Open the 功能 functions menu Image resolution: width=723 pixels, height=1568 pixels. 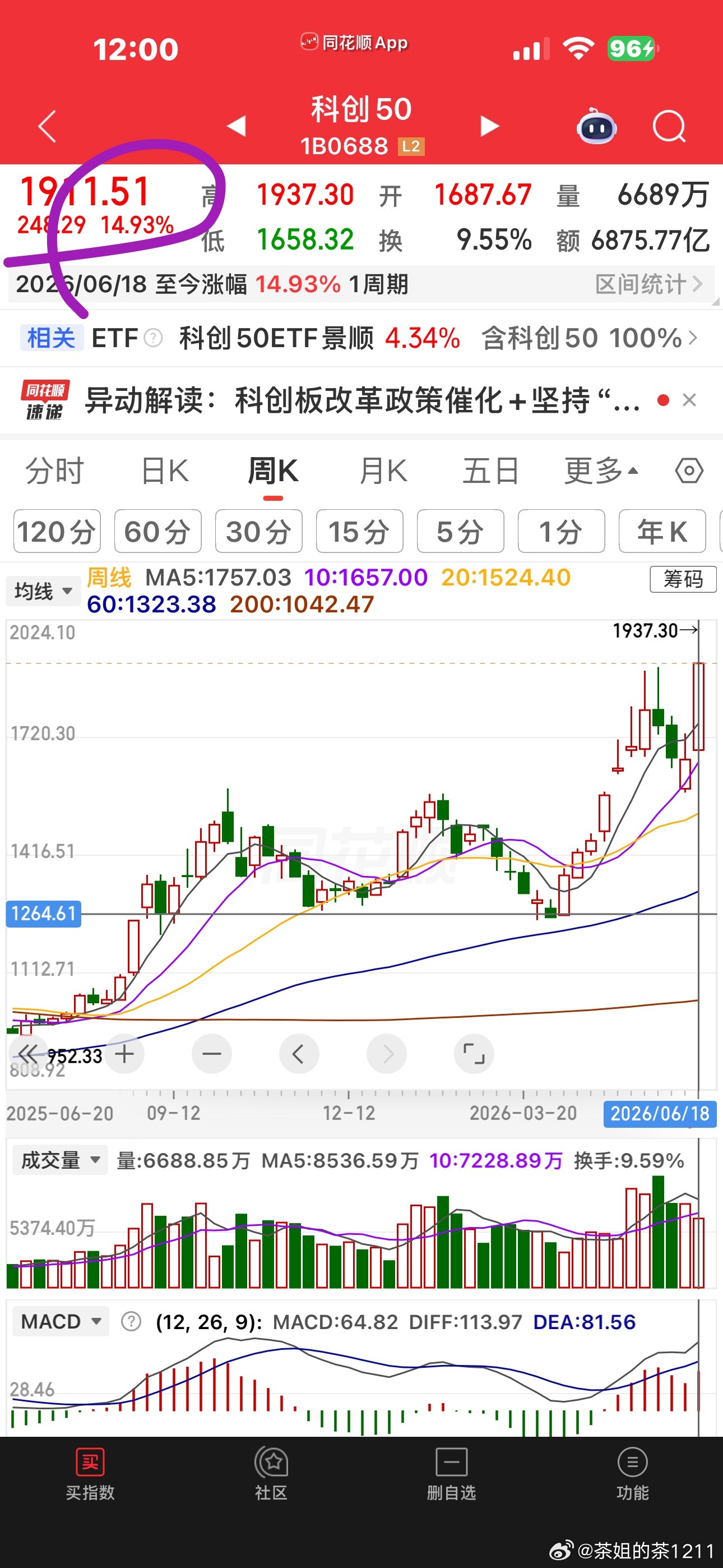click(x=632, y=1474)
